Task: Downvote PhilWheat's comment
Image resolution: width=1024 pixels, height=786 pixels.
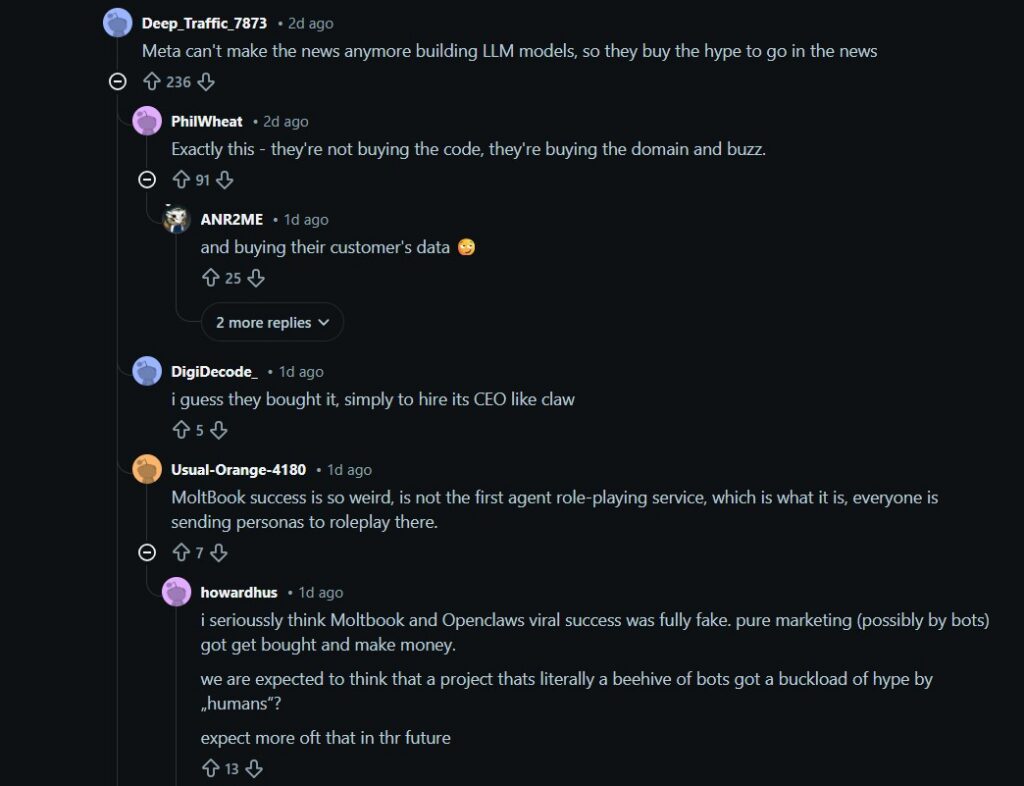Action: [224, 180]
